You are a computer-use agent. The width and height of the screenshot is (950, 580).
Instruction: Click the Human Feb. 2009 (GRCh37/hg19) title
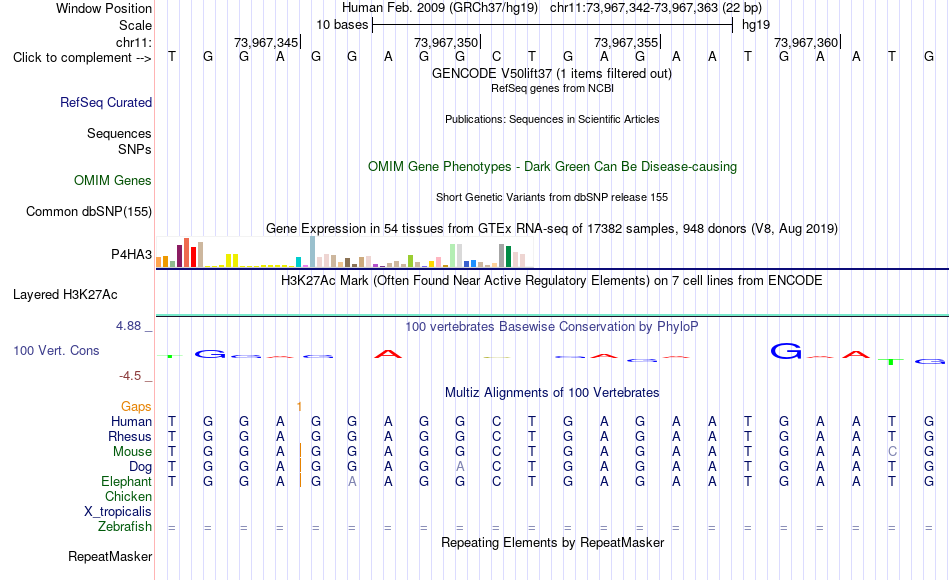pos(440,8)
